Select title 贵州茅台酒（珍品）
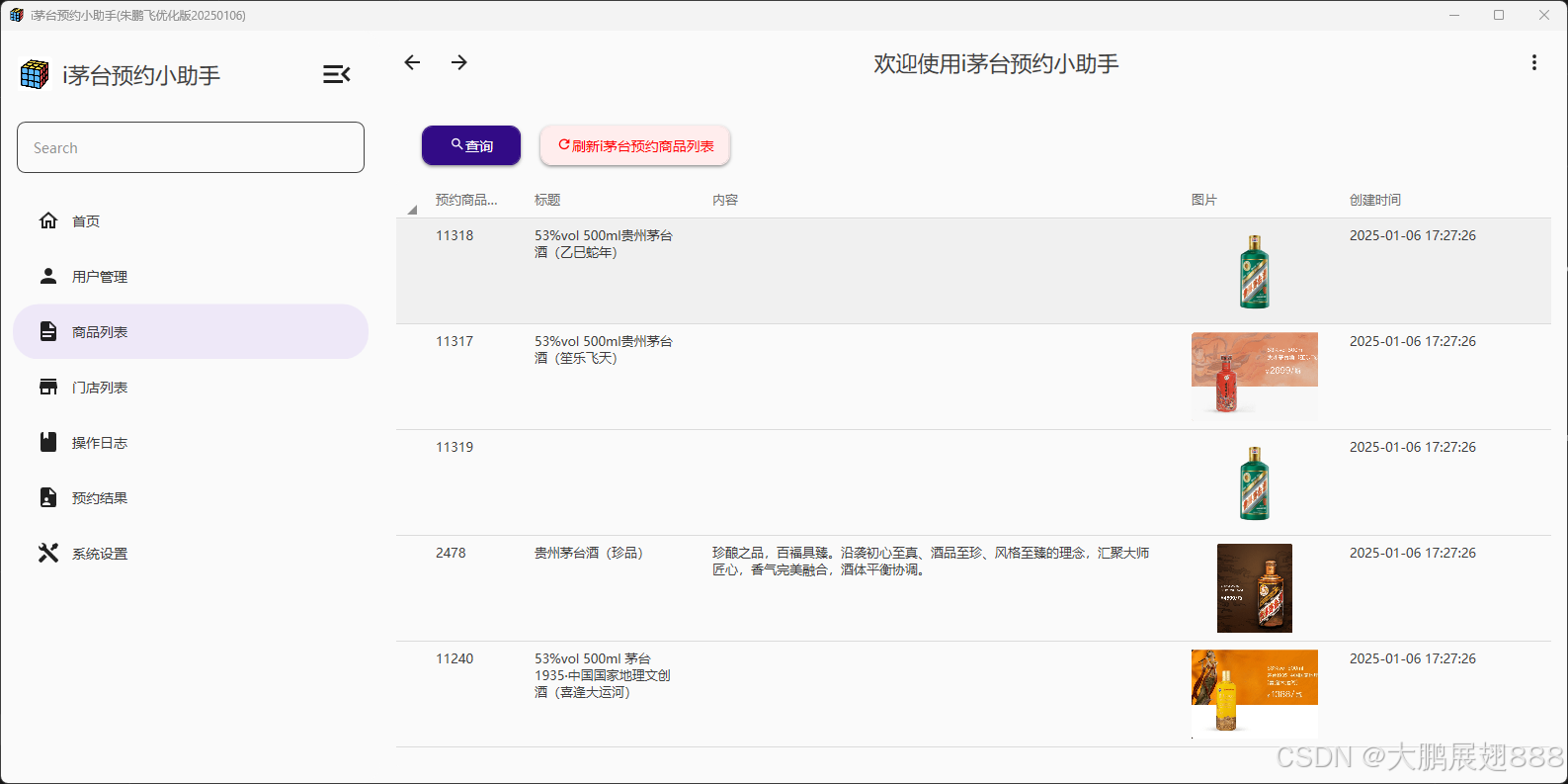 point(589,553)
